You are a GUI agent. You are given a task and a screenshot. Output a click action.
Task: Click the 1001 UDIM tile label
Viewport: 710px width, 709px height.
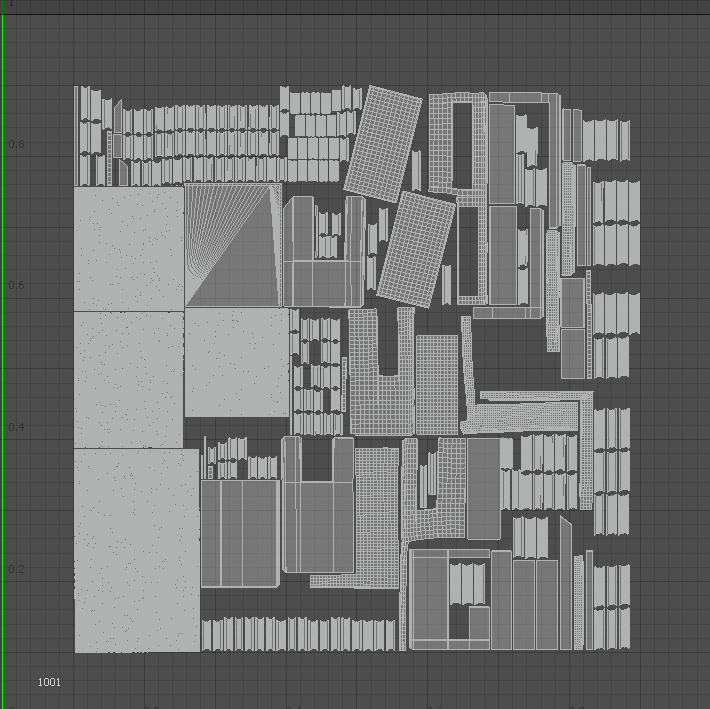[49, 682]
